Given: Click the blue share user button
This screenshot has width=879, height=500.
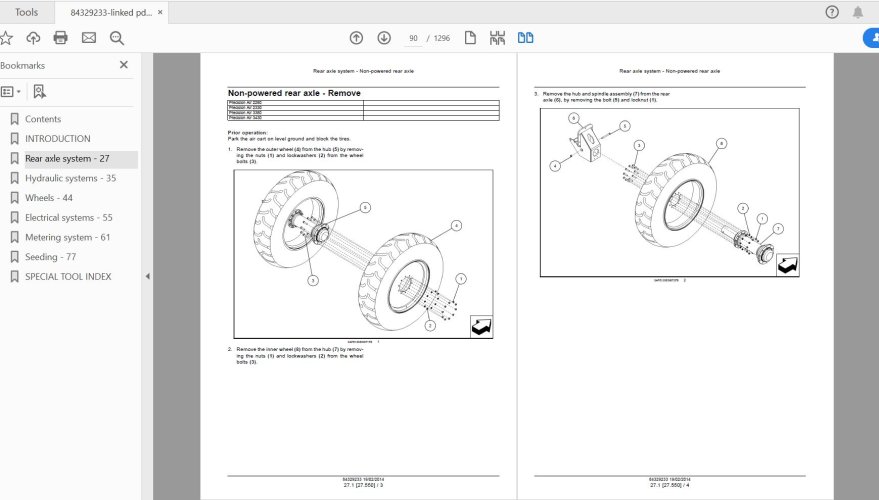Looking at the screenshot, I should pos(871,38).
